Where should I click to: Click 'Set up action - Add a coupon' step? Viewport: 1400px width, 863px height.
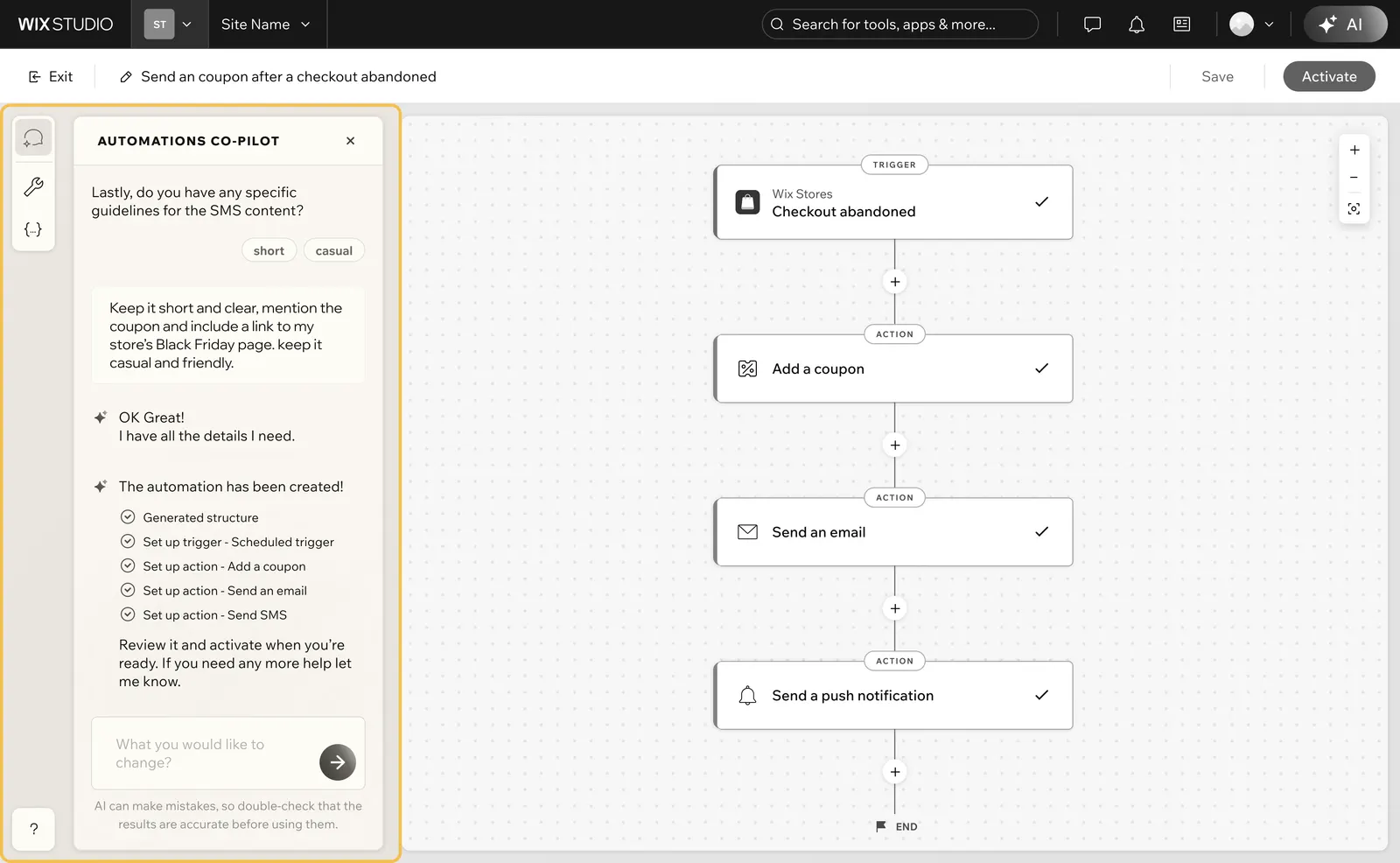213,566
